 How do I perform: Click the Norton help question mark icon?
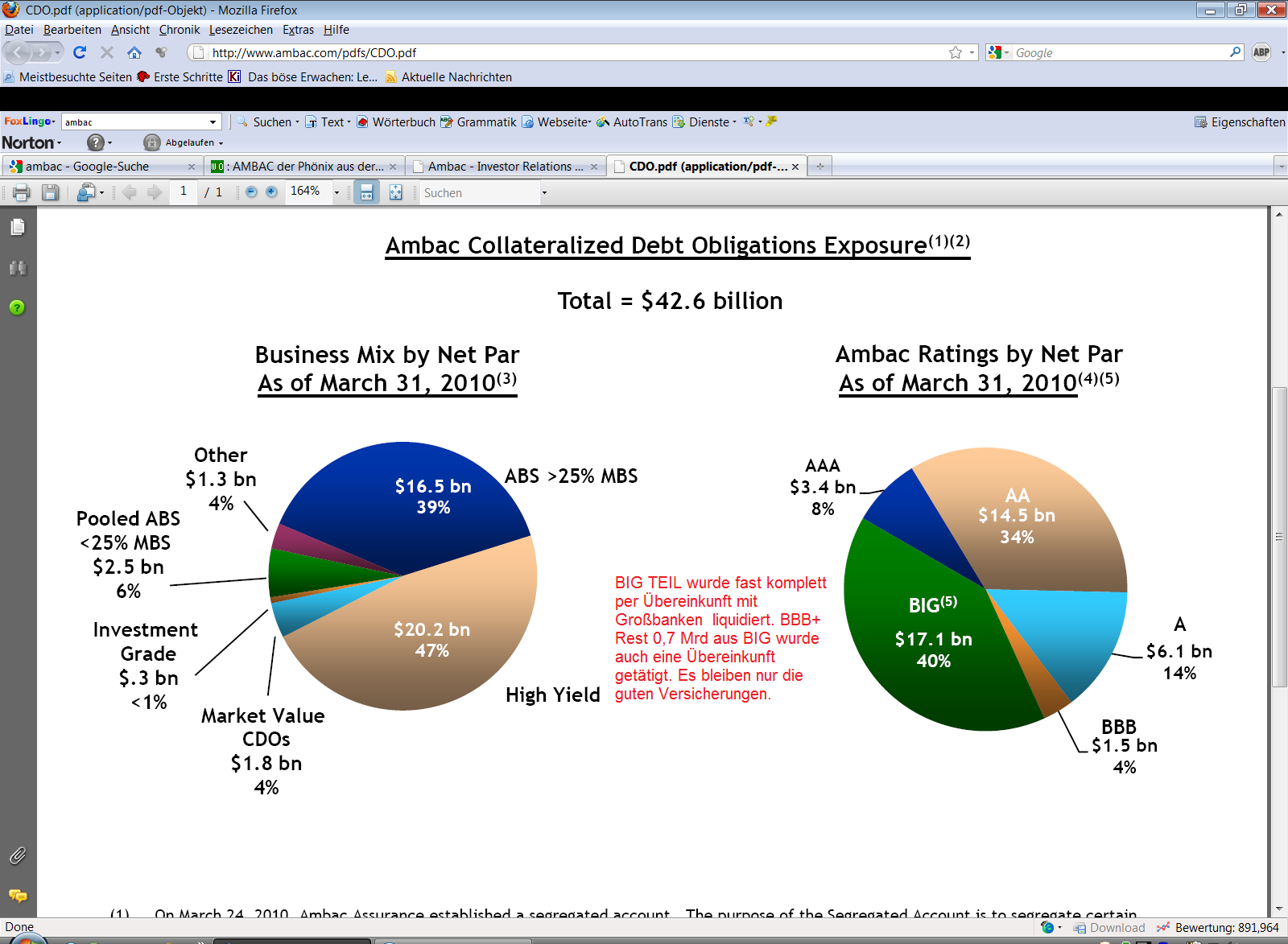(96, 142)
